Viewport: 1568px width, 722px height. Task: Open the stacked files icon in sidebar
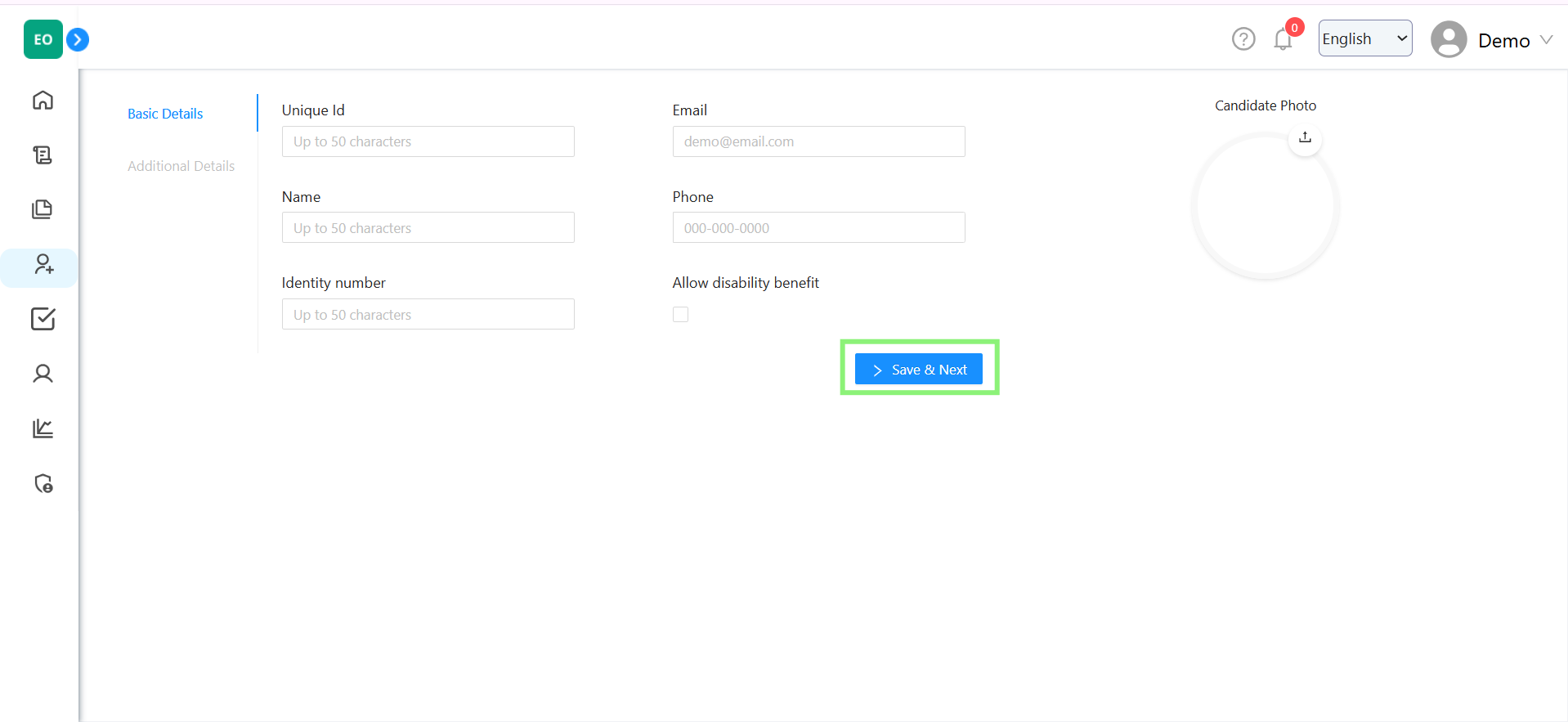pos(43,209)
